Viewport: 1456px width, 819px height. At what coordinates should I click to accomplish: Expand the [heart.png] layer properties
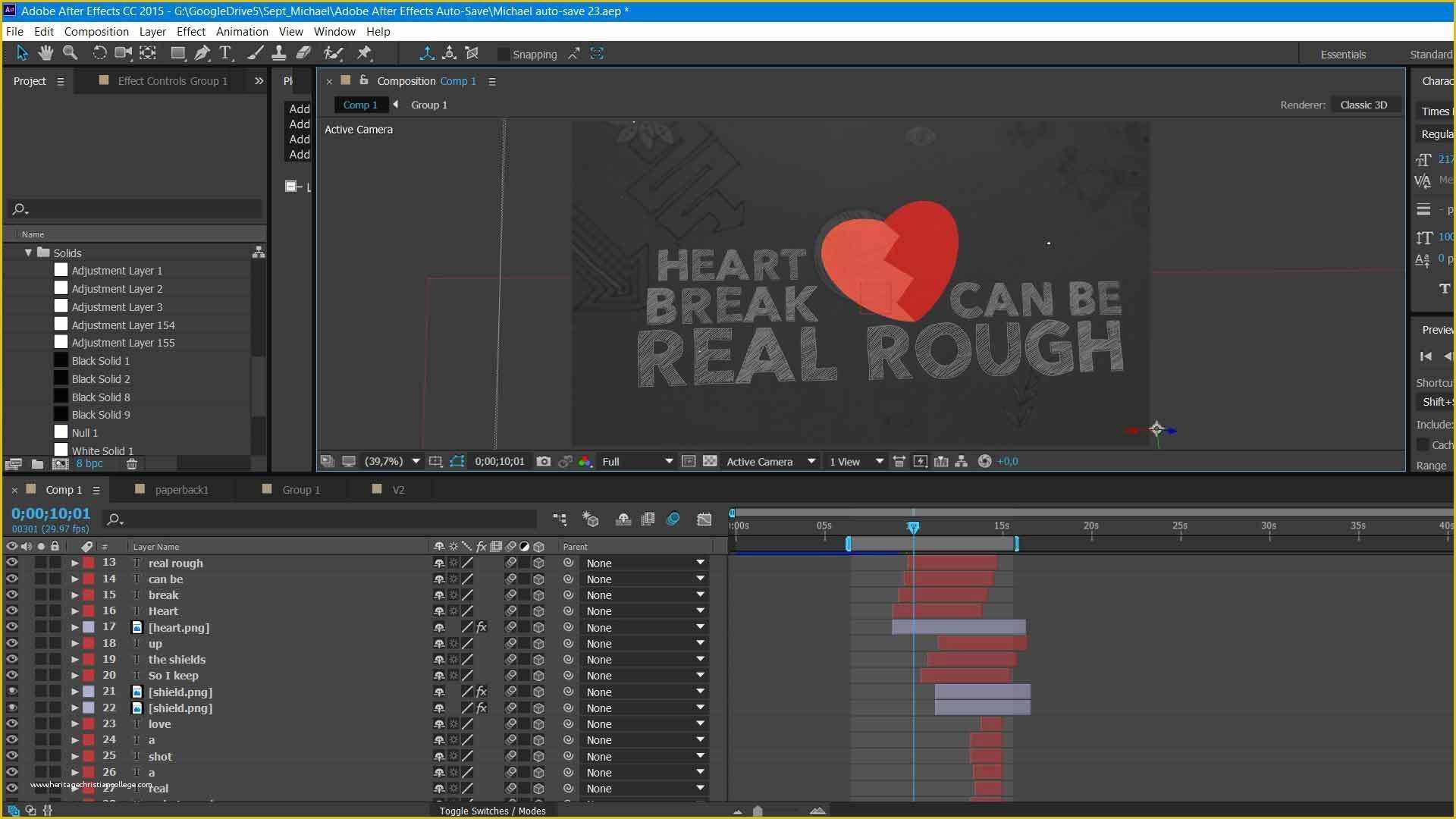(x=74, y=627)
